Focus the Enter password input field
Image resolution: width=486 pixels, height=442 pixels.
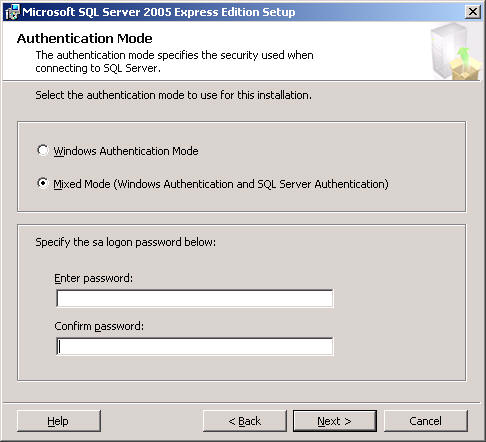coord(195,298)
